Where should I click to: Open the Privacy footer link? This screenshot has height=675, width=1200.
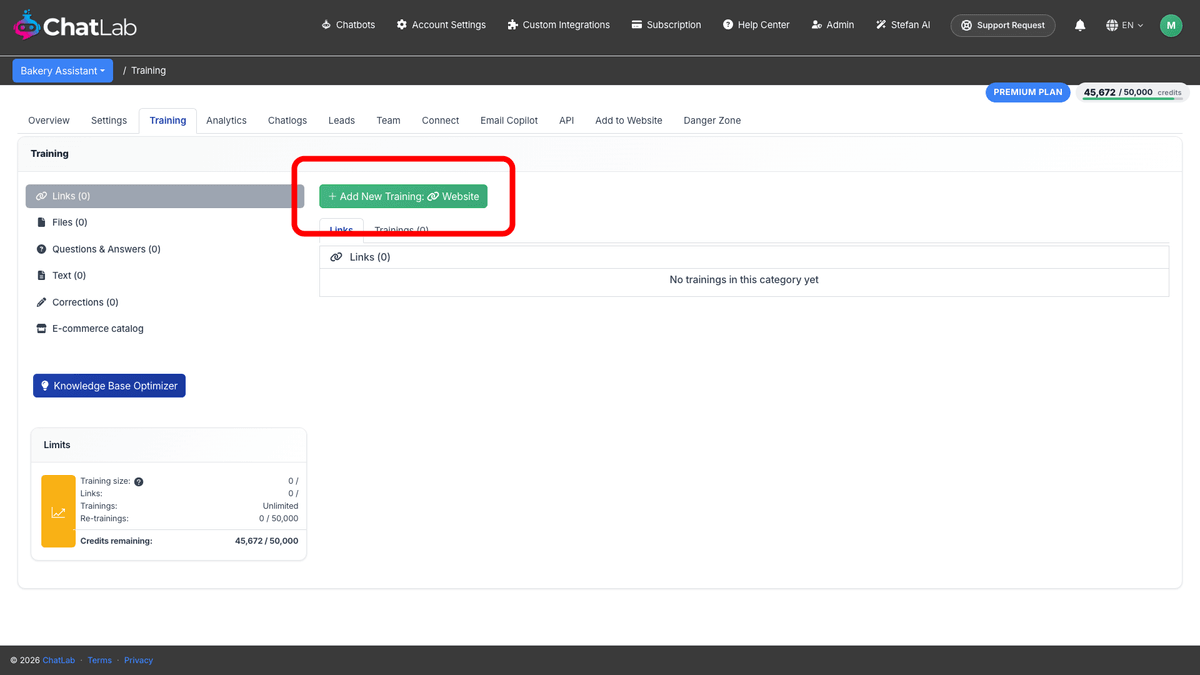(x=139, y=660)
